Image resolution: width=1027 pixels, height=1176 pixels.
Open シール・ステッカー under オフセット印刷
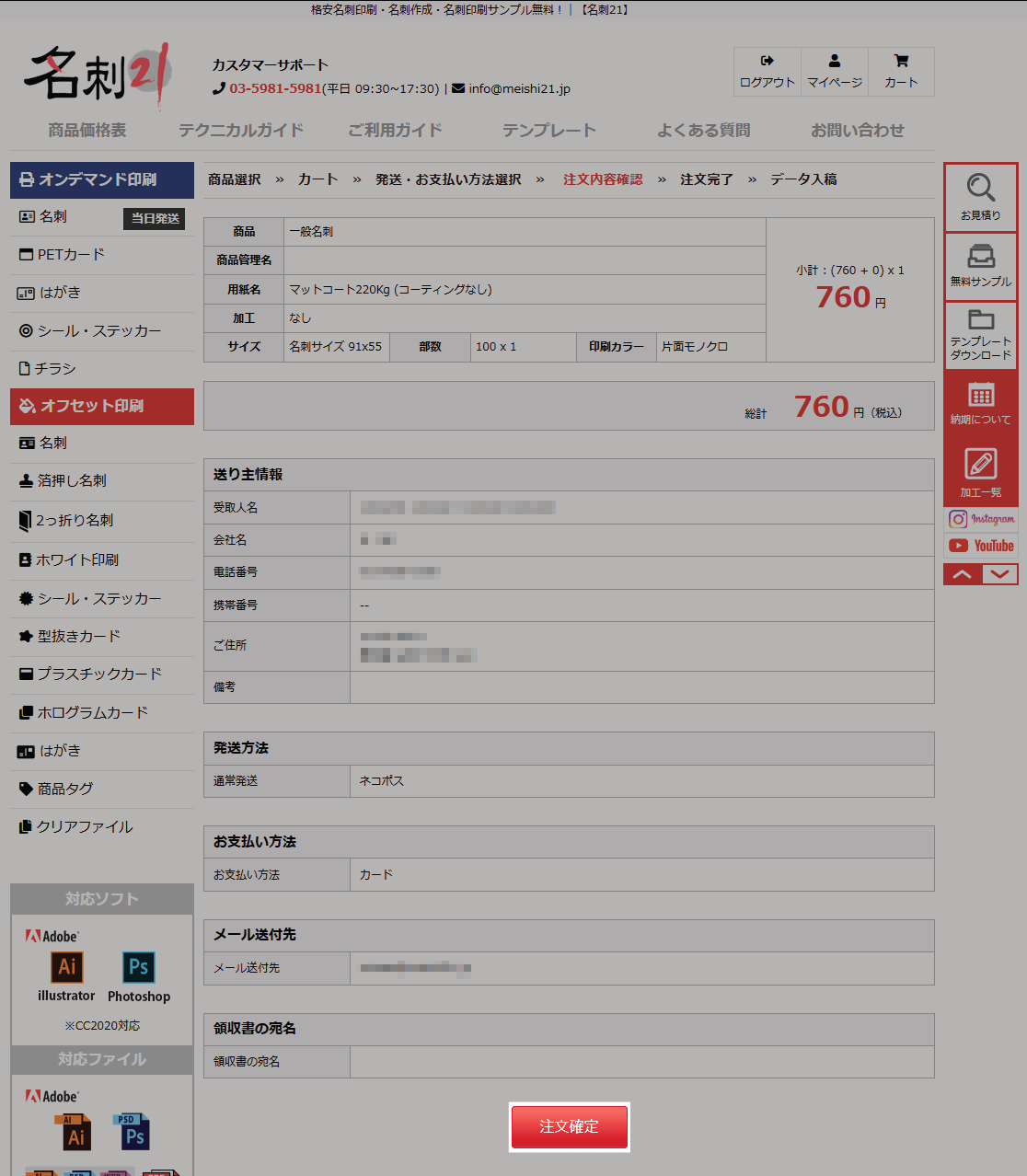click(x=102, y=599)
